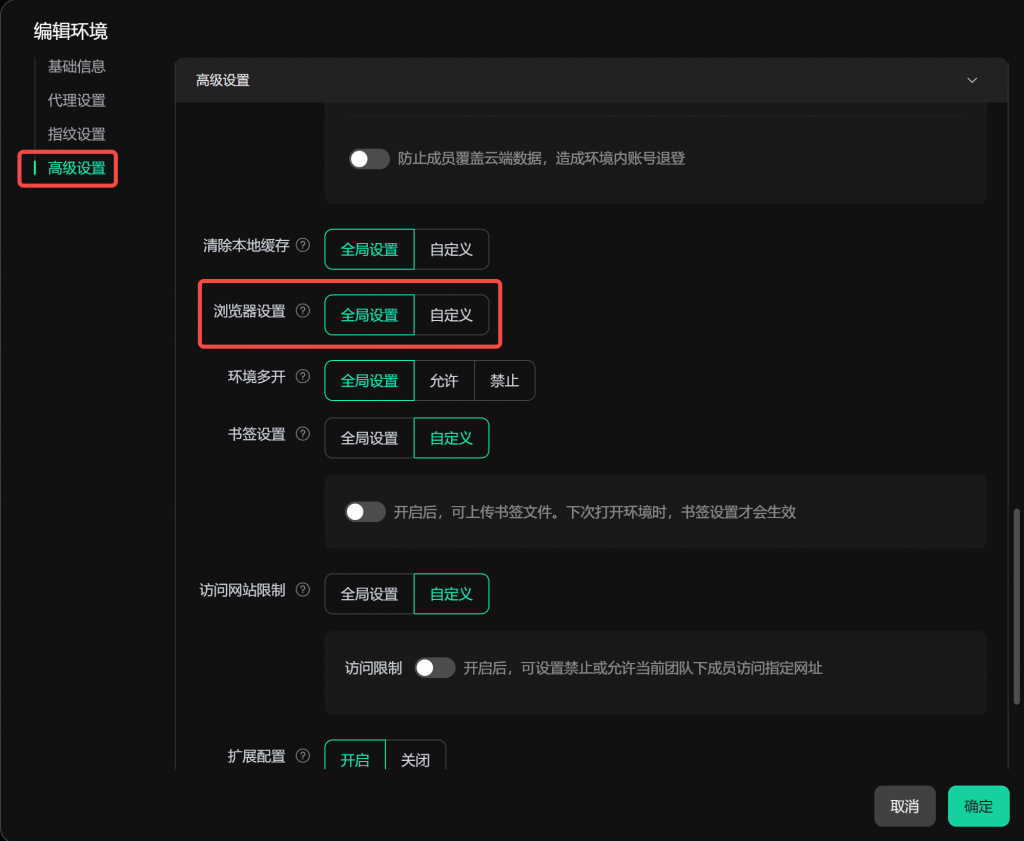Click help icon beside 书签设置
The height and width of the screenshot is (841, 1024).
tap(303, 434)
